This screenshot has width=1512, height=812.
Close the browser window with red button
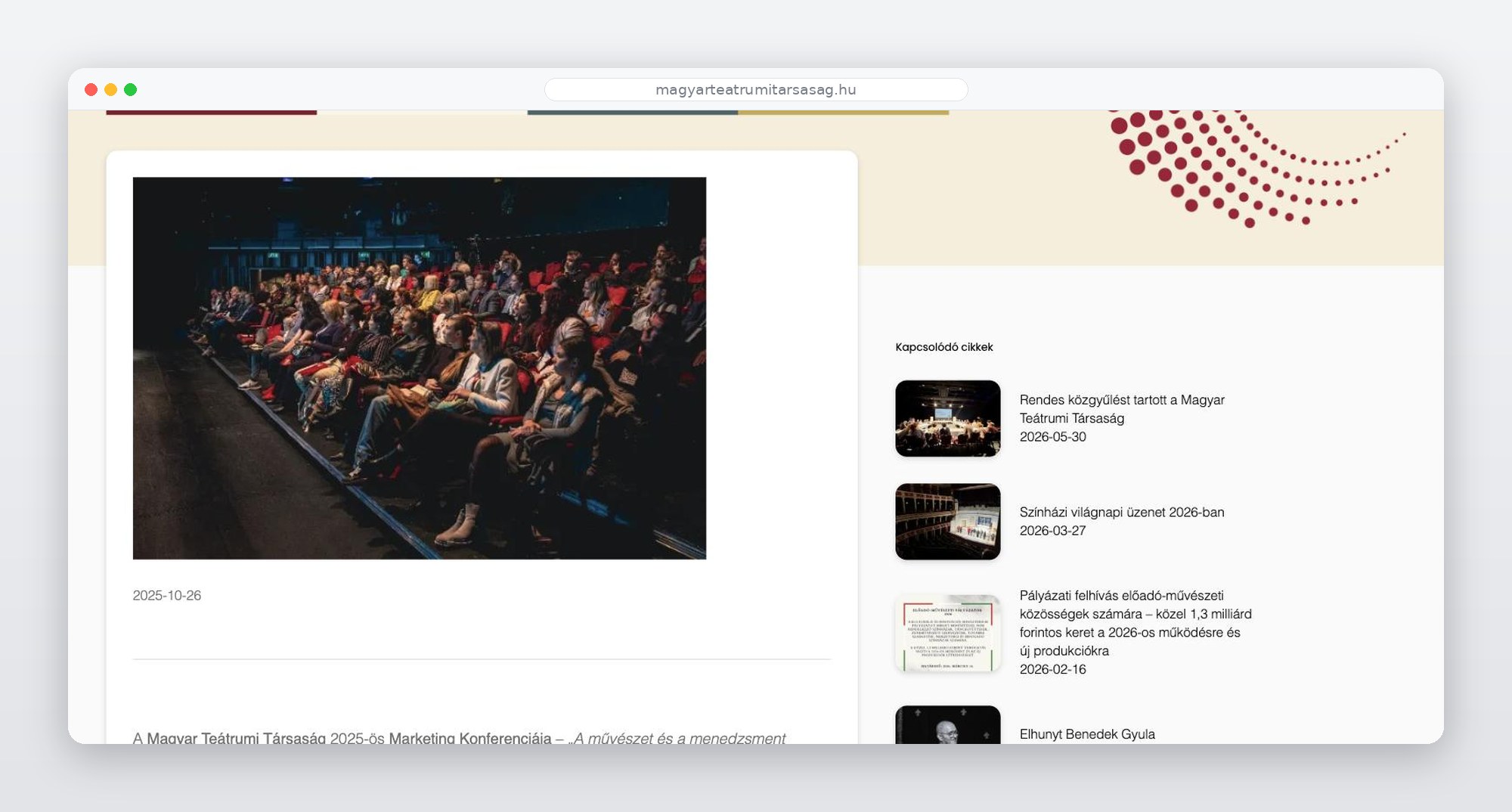tap(91, 89)
